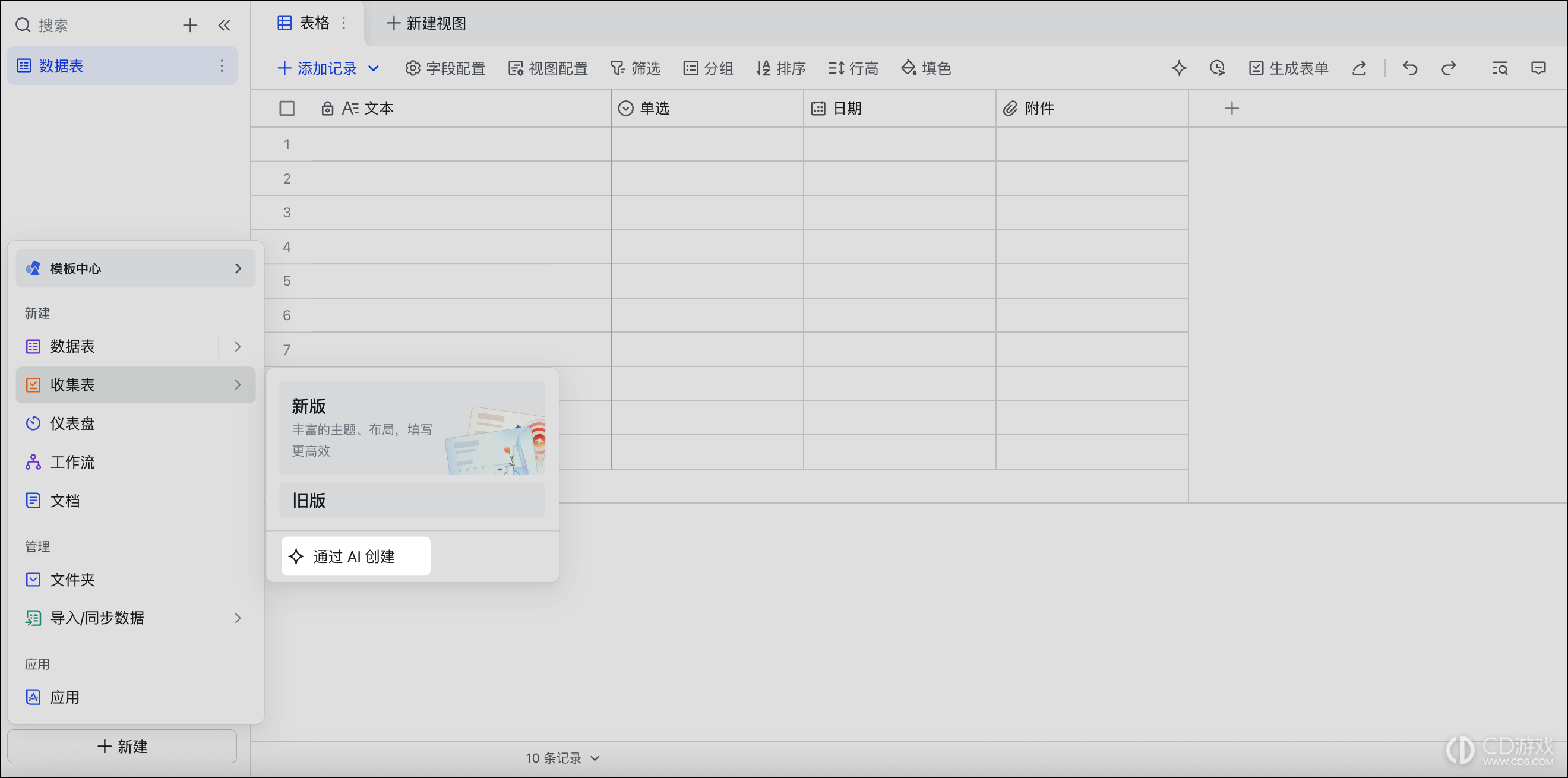Click the 分组 group tool
Screen dimensions: 1568x778
(x=708, y=68)
